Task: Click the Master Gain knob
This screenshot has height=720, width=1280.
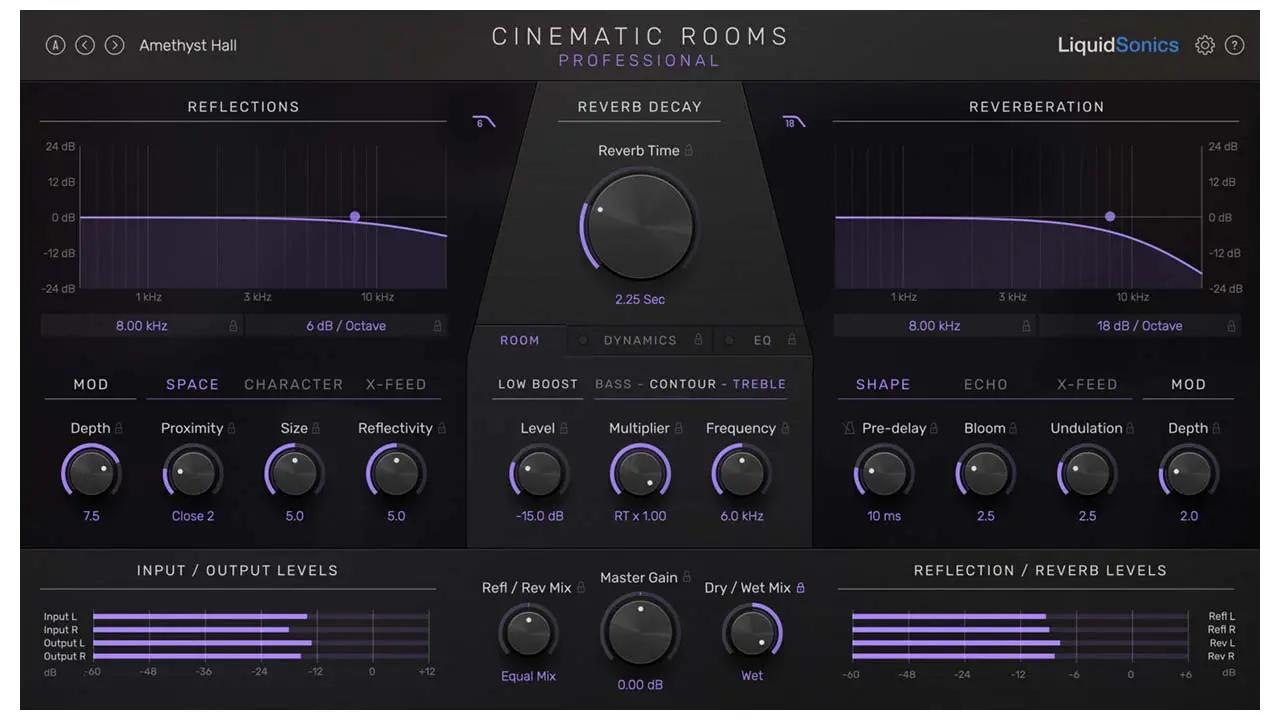Action: click(x=640, y=632)
